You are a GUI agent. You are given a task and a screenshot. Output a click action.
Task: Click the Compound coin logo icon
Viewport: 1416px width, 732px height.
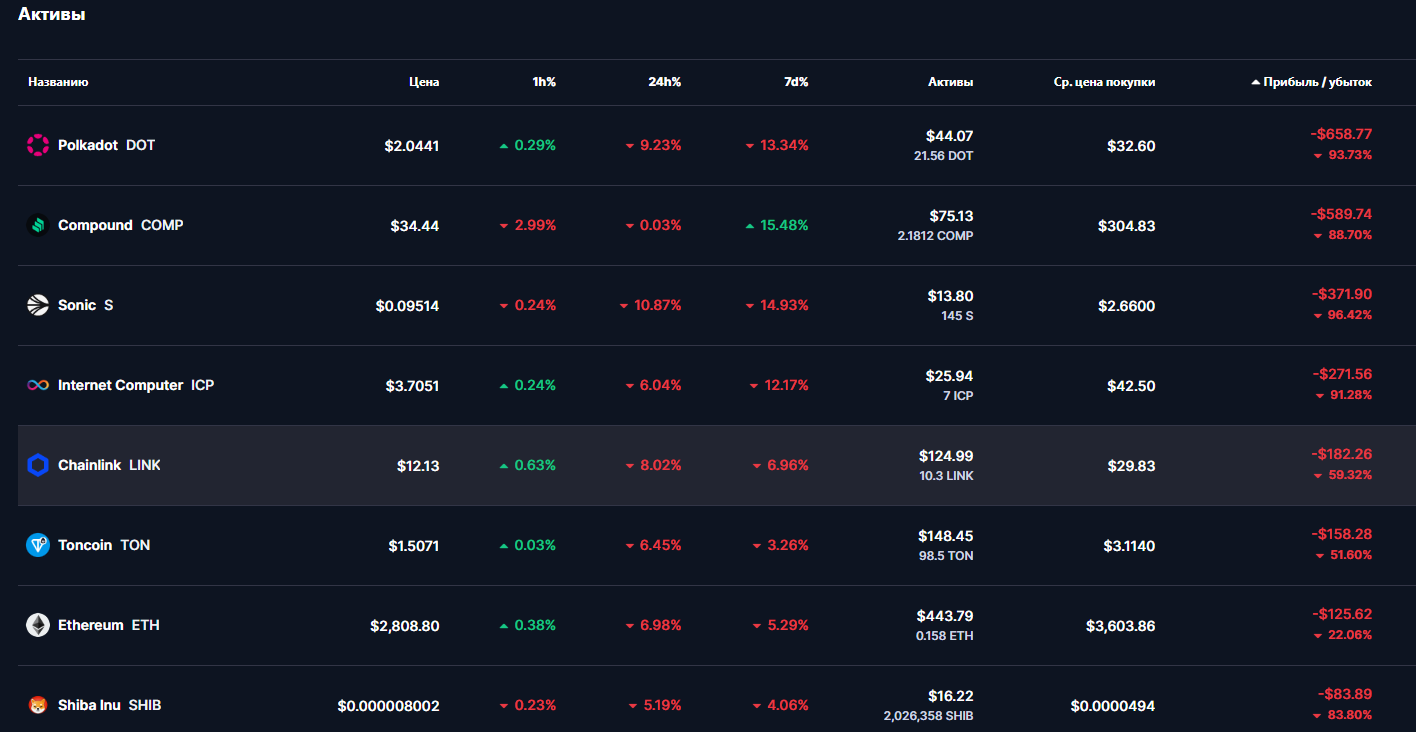[37, 225]
